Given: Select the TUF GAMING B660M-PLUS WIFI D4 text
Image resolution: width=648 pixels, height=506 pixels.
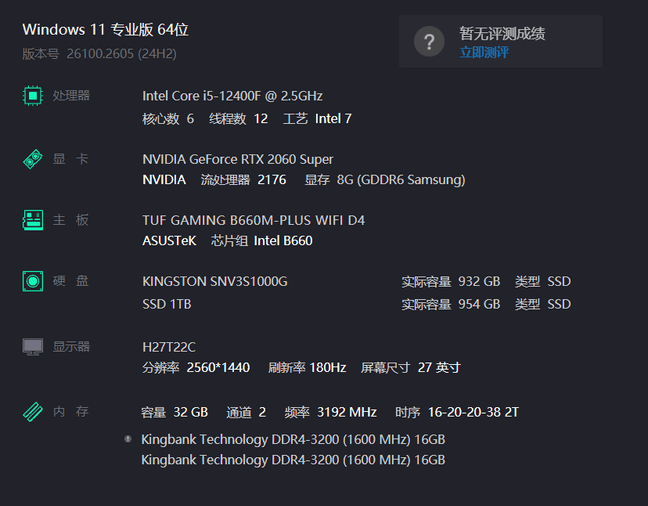Looking at the screenshot, I should 254,220.
